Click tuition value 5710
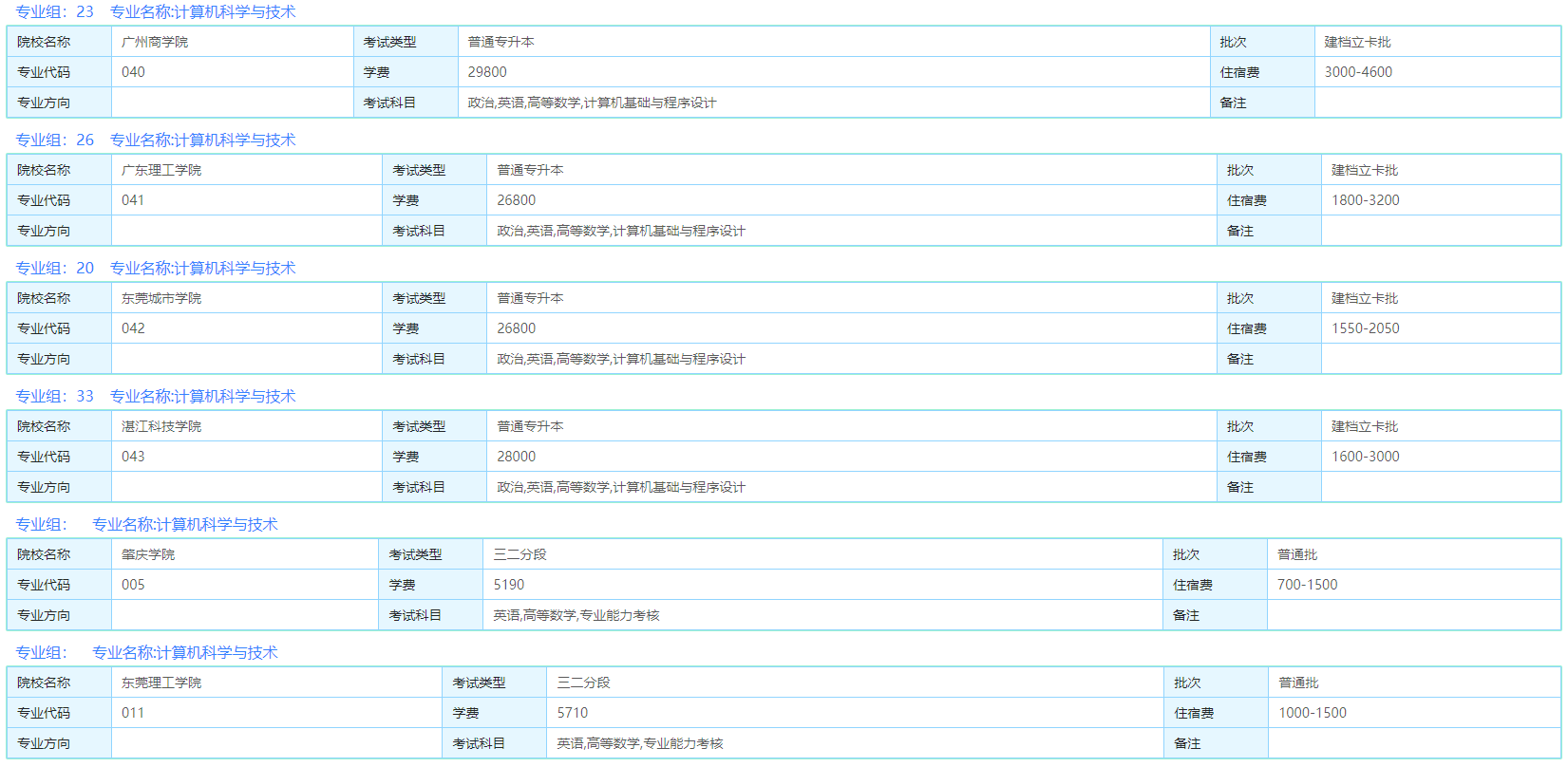Viewport: 1568px width, 767px height. 573,713
